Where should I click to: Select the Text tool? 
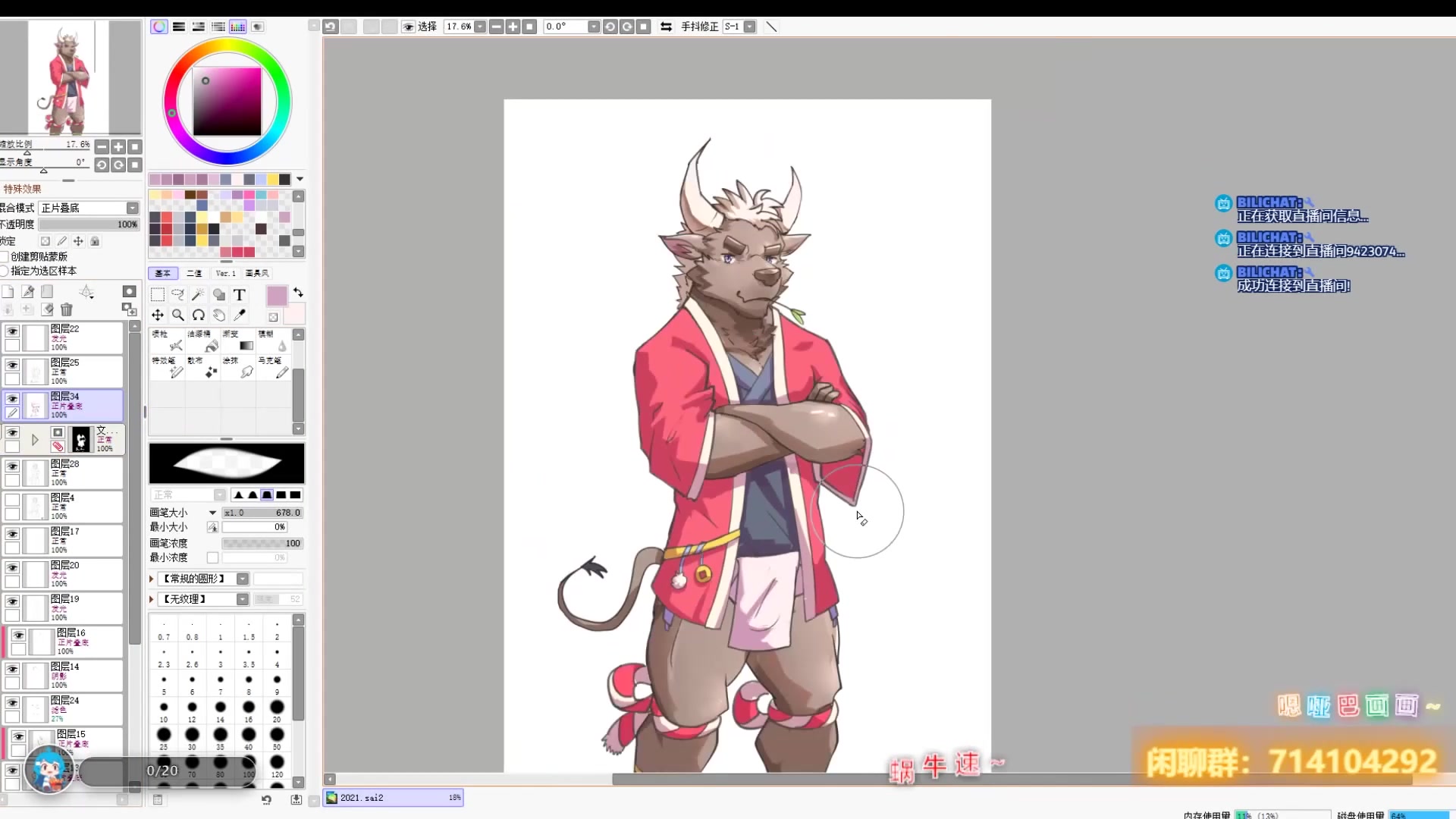(x=239, y=295)
